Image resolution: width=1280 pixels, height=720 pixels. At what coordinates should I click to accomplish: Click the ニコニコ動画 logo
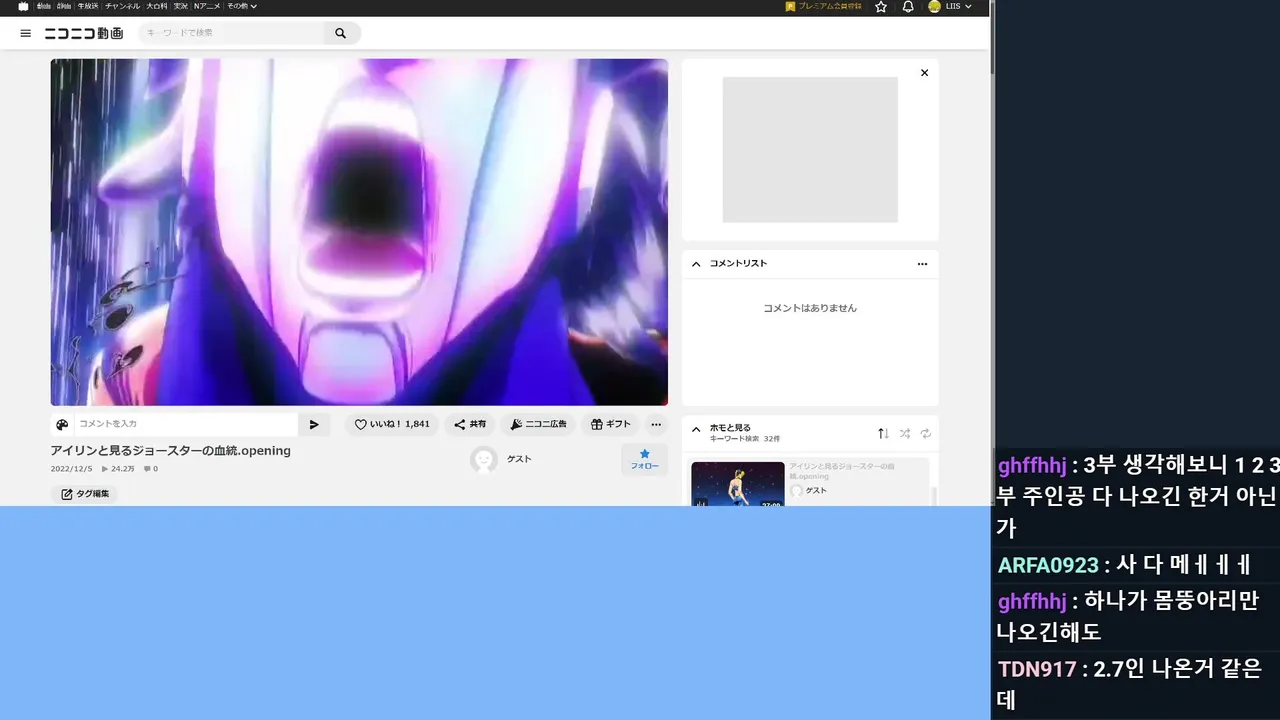pos(84,33)
